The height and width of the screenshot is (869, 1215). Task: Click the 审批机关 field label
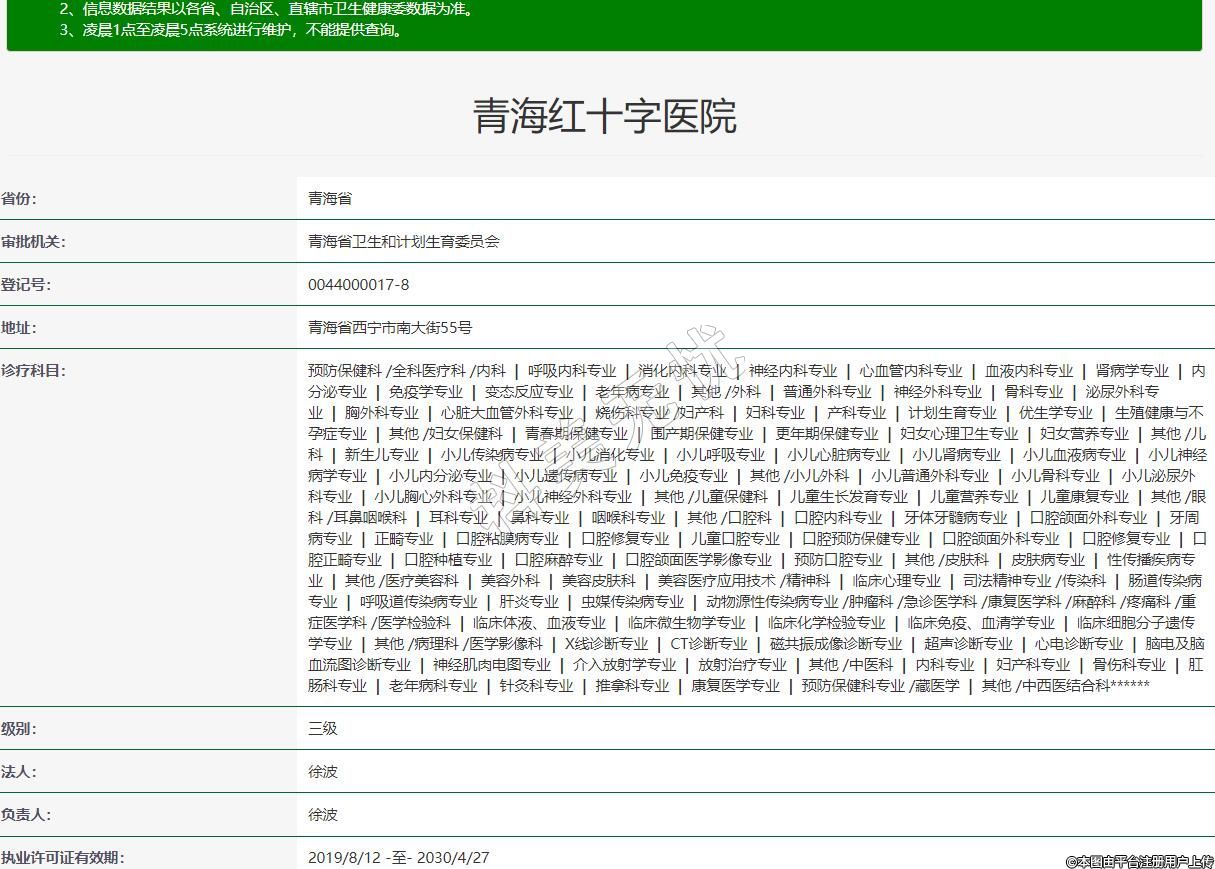click(x=33, y=241)
